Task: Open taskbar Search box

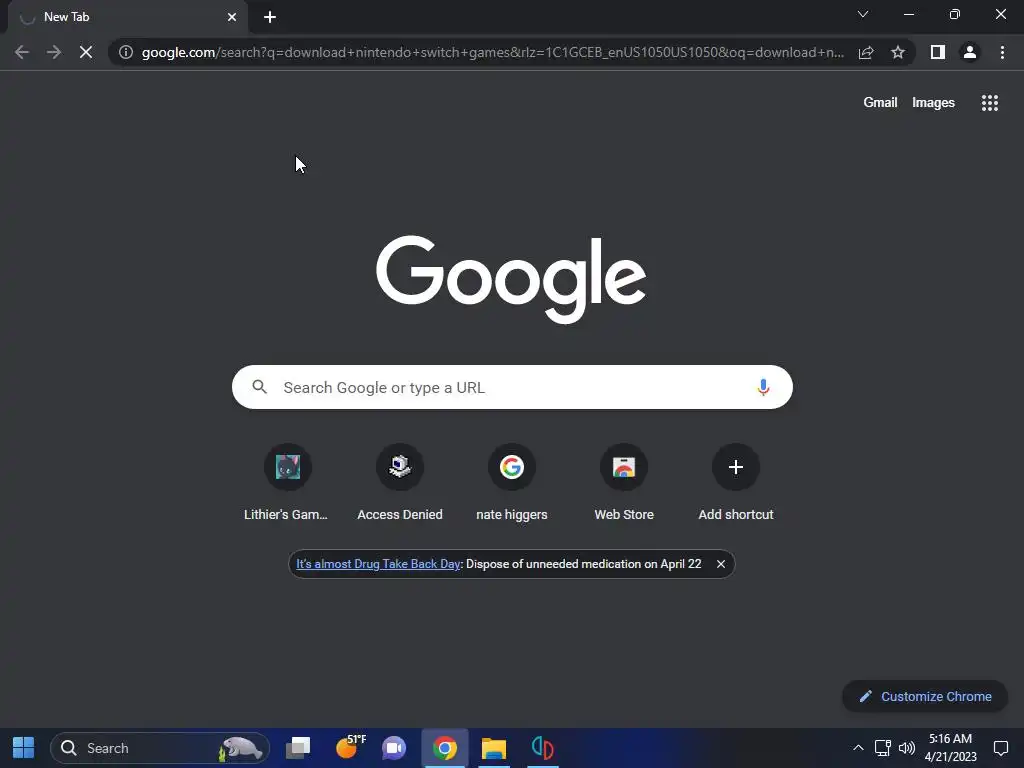Action: point(160,748)
